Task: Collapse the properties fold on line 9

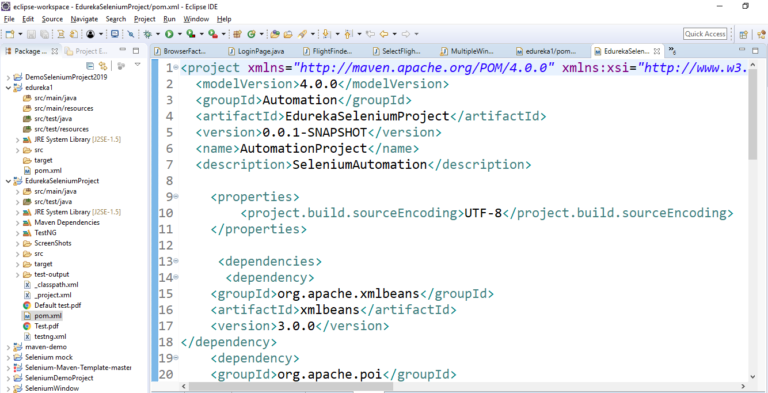Action: click(x=176, y=196)
